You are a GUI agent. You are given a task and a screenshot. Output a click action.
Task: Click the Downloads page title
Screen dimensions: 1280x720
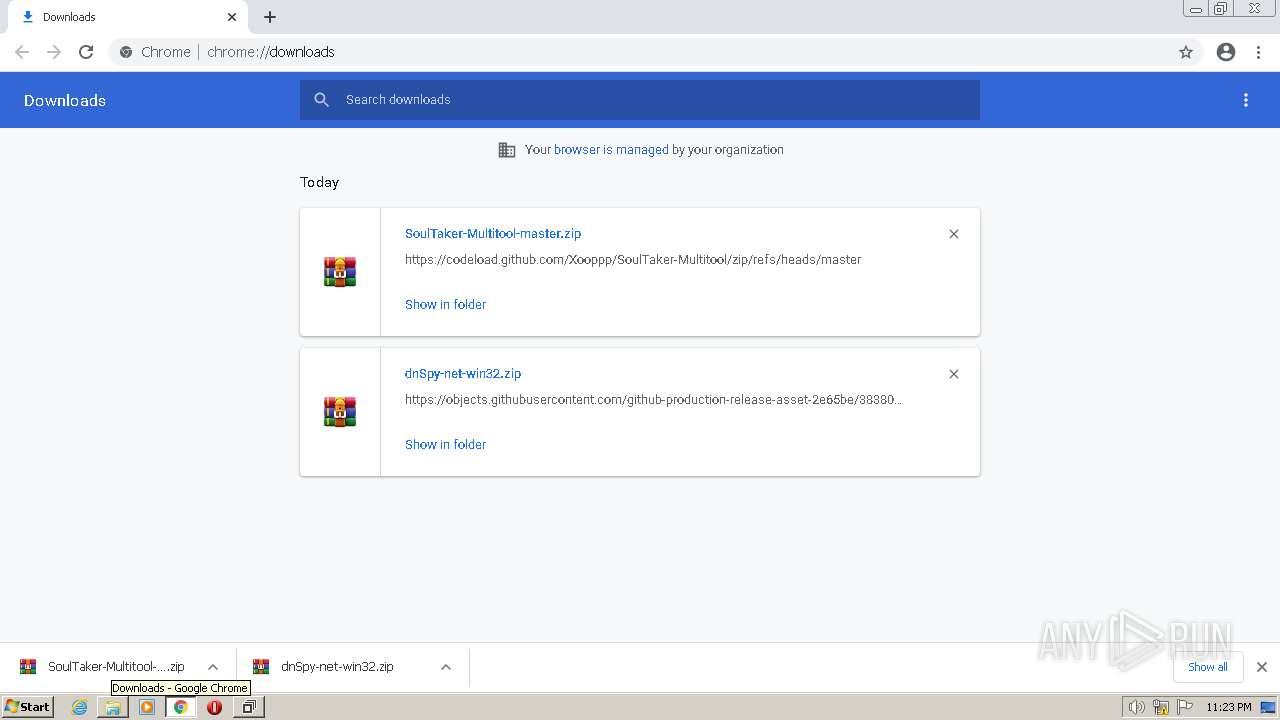pyautogui.click(x=65, y=100)
